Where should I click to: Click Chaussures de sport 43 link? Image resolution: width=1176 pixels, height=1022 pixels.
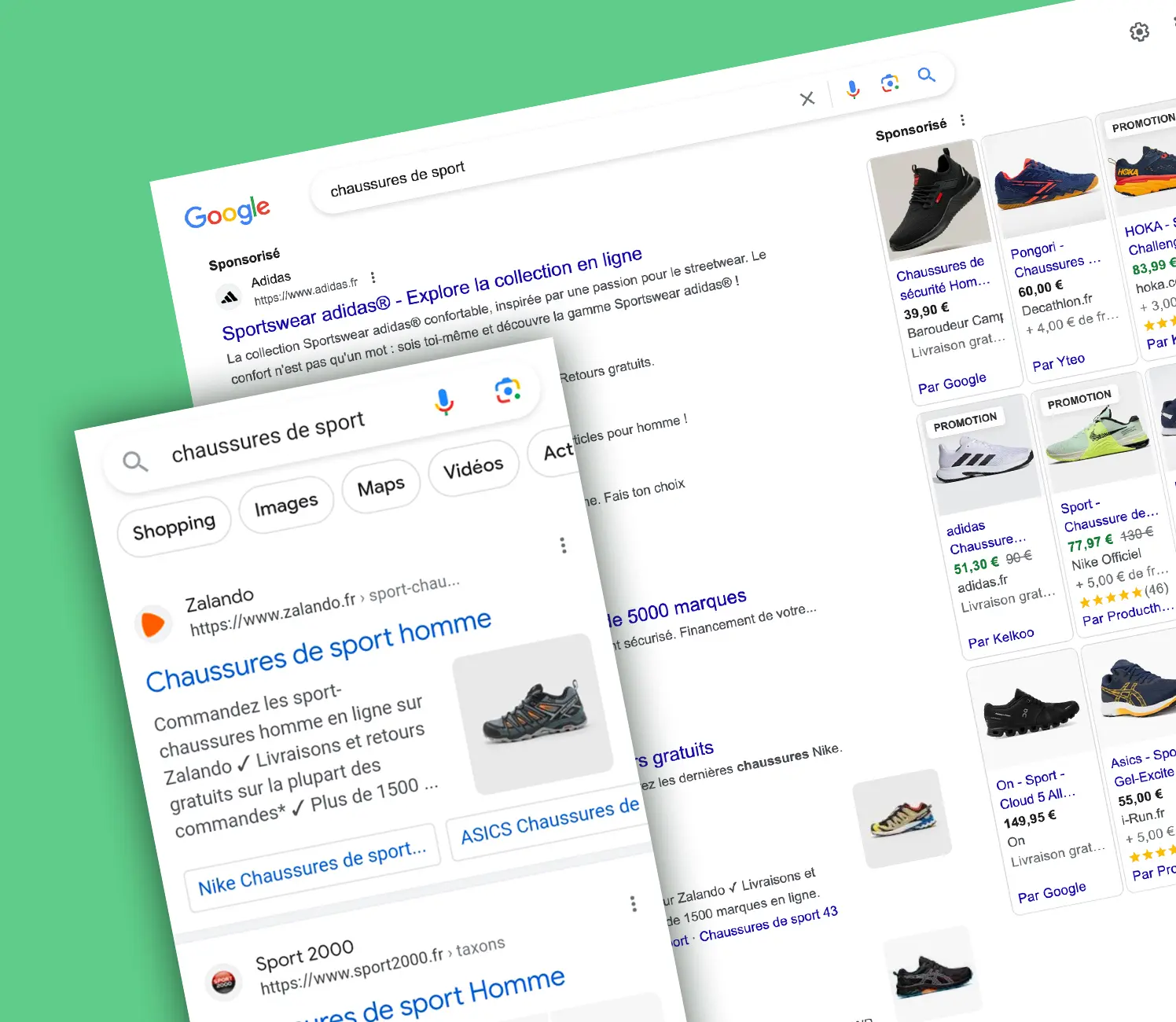[769, 924]
